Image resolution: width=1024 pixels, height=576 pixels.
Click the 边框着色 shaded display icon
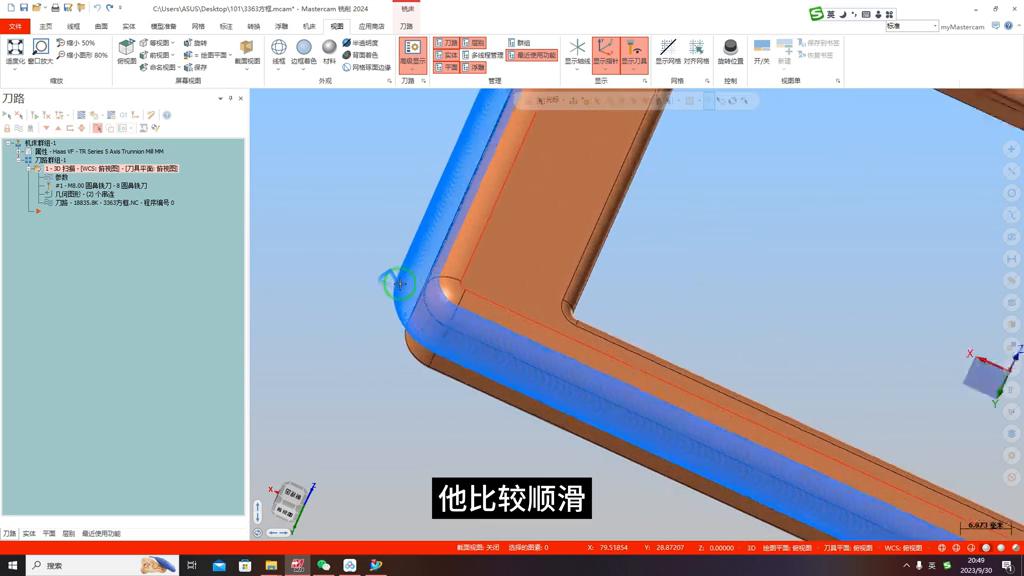coord(303,46)
